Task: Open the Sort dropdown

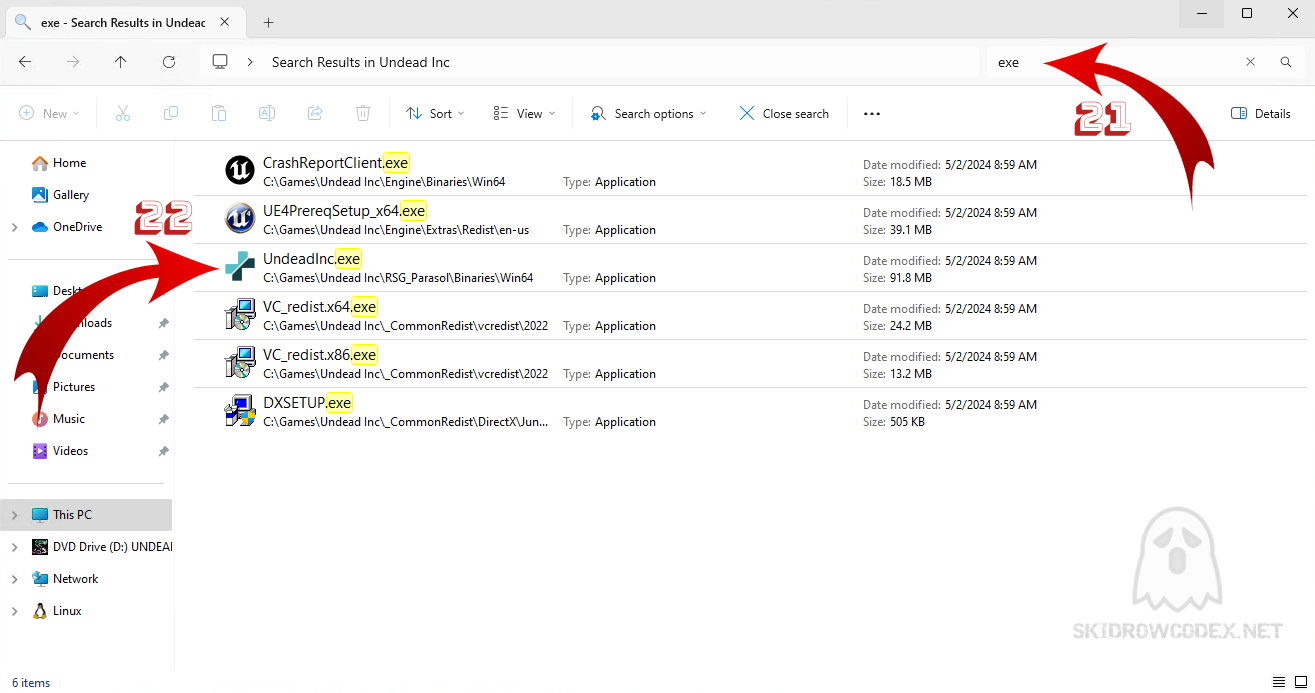Action: point(435,114)
